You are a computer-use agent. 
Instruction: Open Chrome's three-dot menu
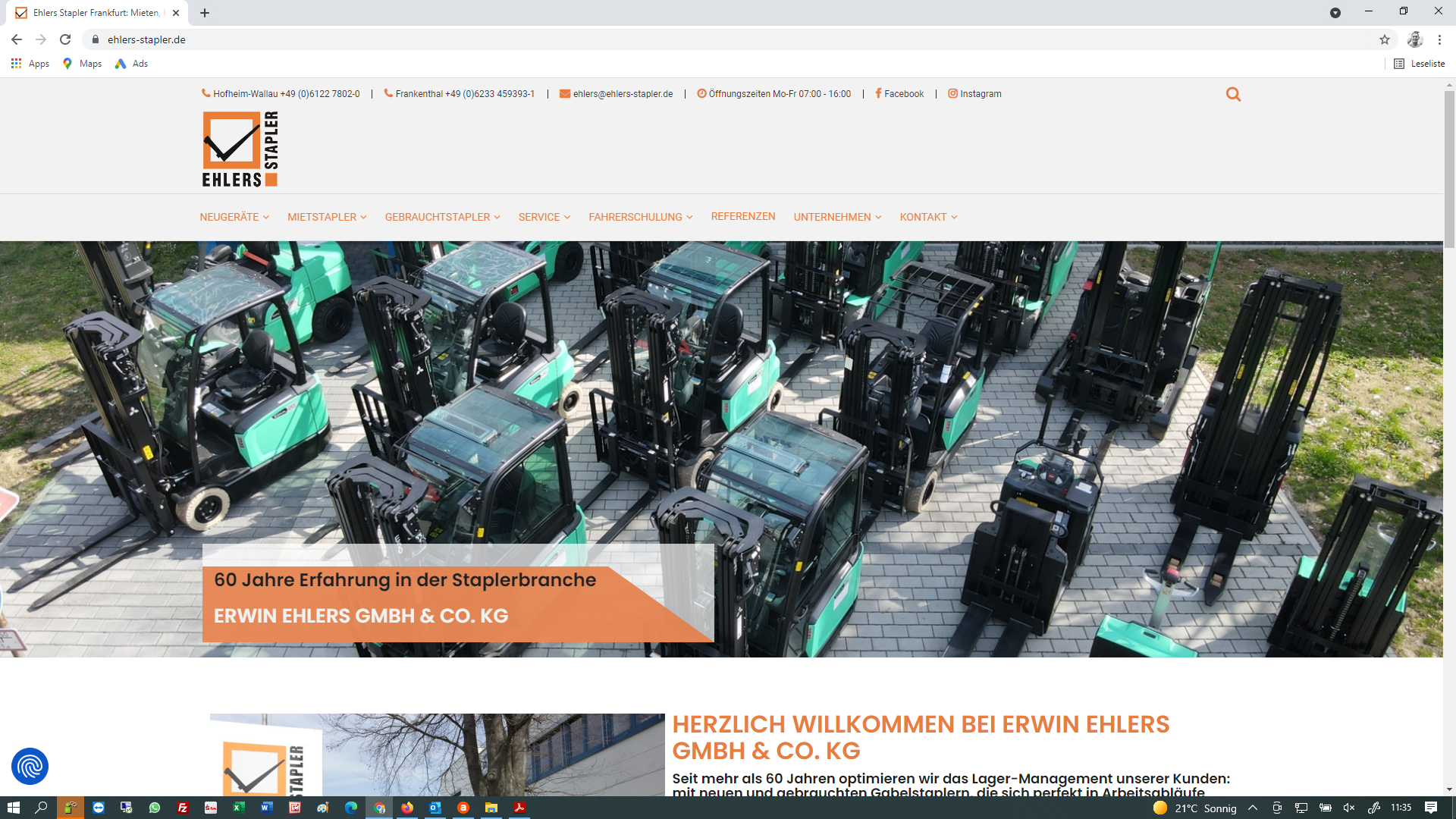pyautogui.click(x=1439, y=39)
